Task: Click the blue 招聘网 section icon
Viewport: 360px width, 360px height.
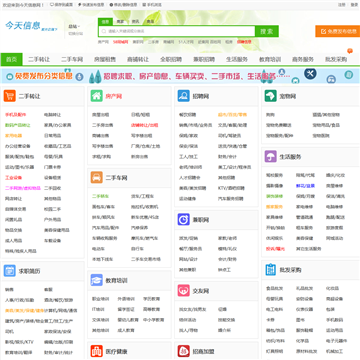Action: tap(184, 96)
